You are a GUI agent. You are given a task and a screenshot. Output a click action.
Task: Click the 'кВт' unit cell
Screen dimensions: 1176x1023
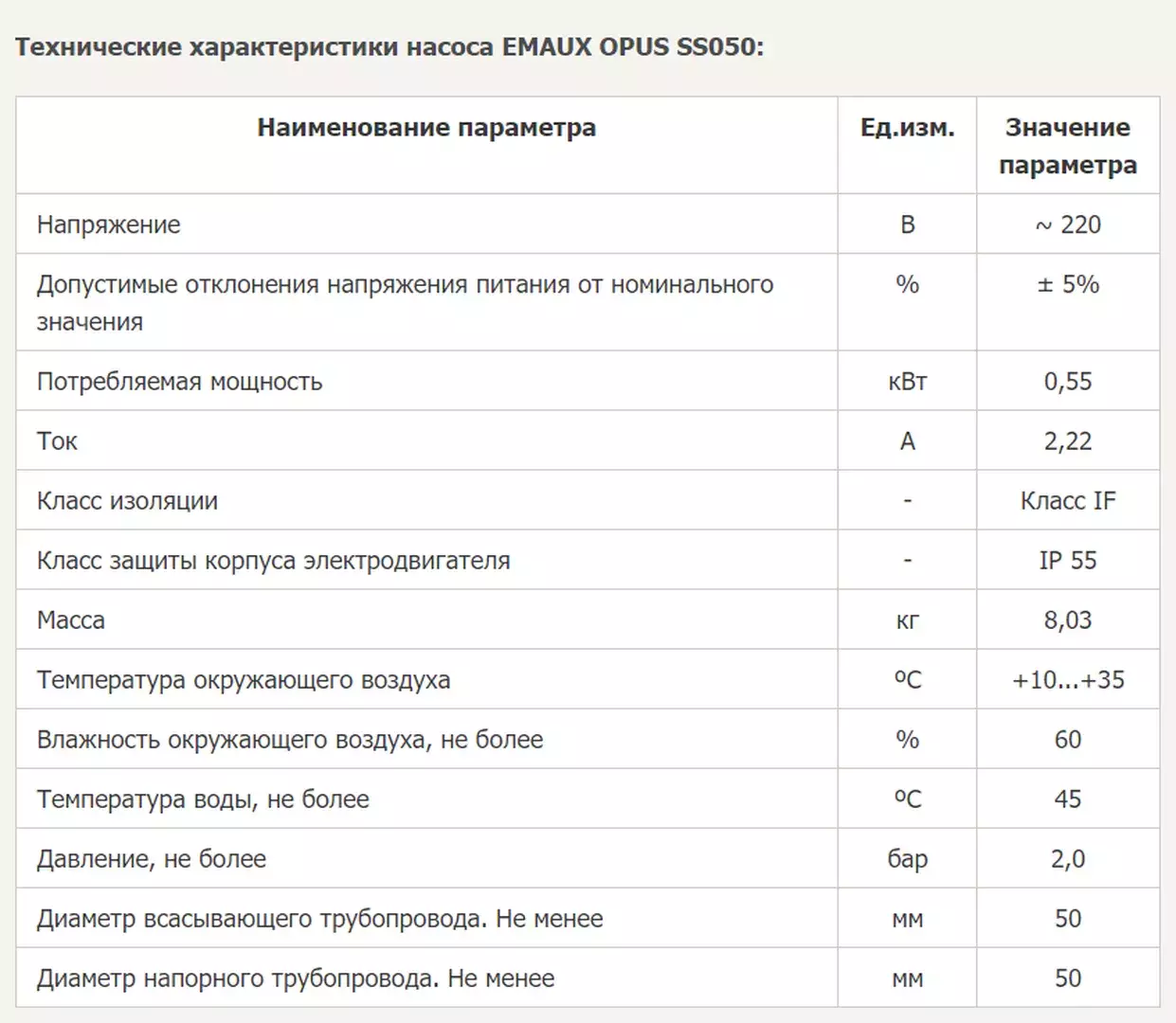(907, 382)
